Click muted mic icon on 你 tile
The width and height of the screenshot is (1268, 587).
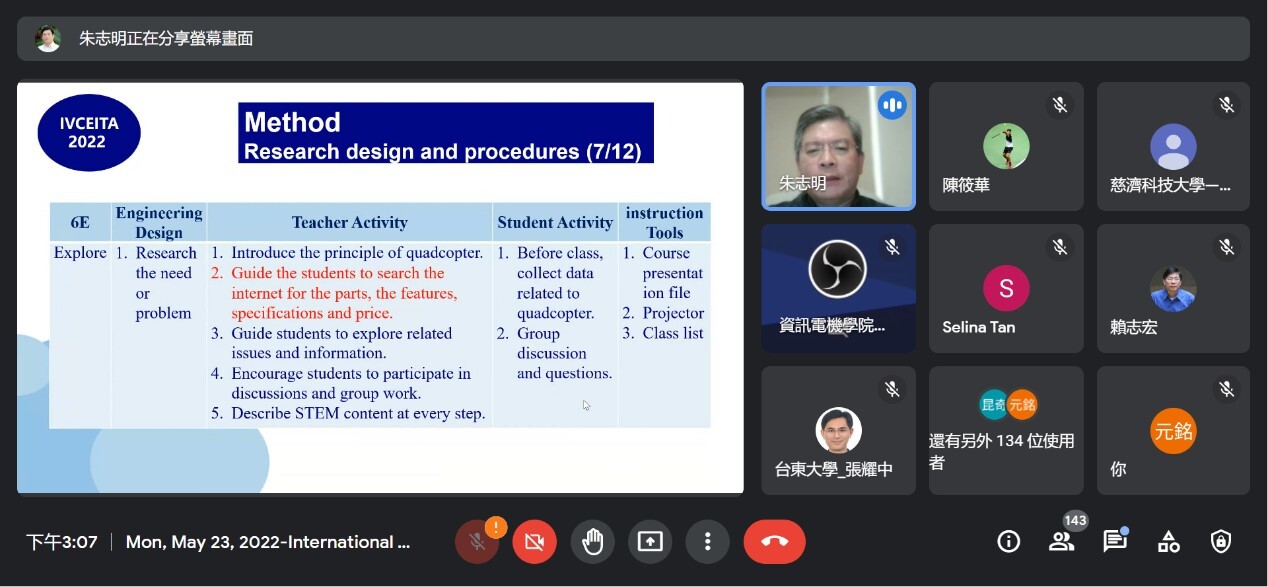coord(1226,389)
